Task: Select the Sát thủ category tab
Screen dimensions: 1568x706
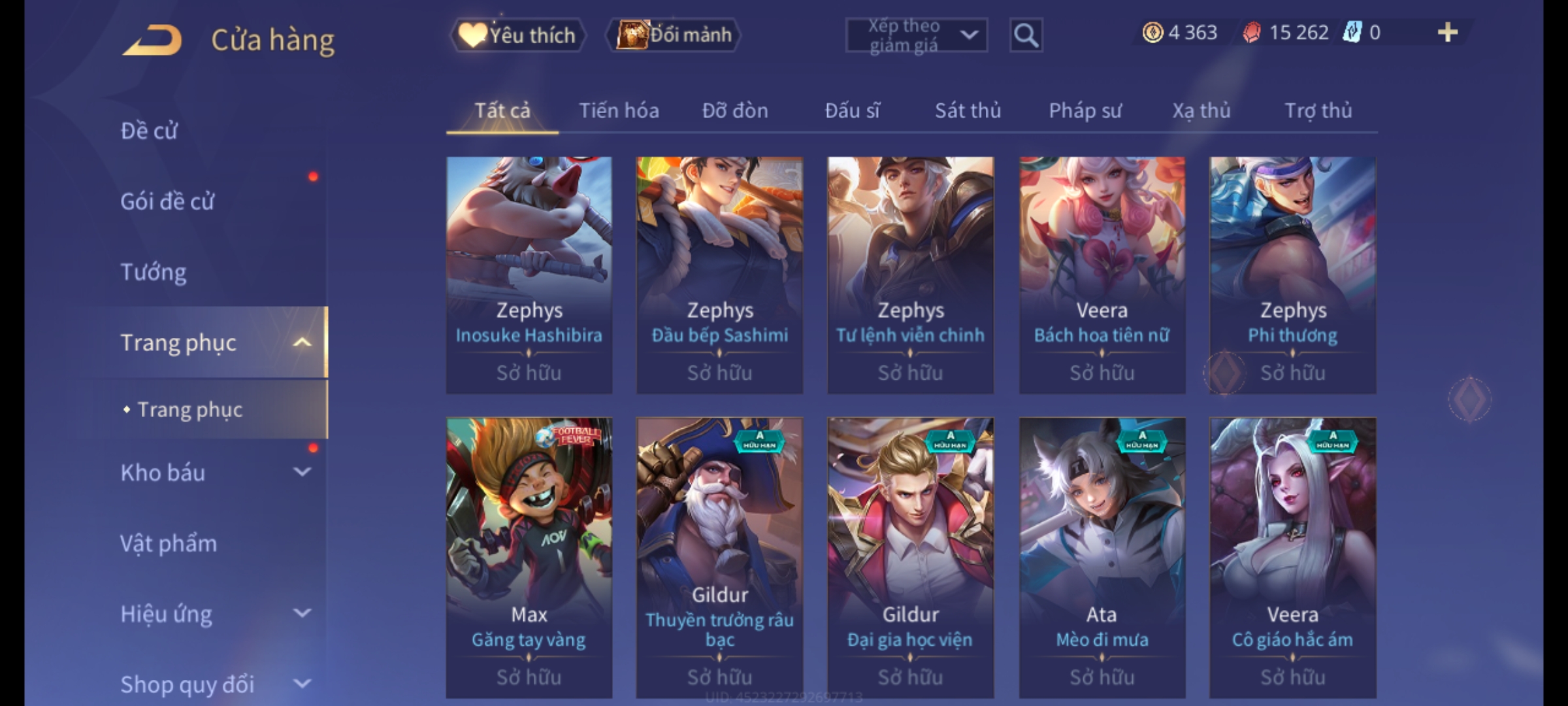Action: 968,110
